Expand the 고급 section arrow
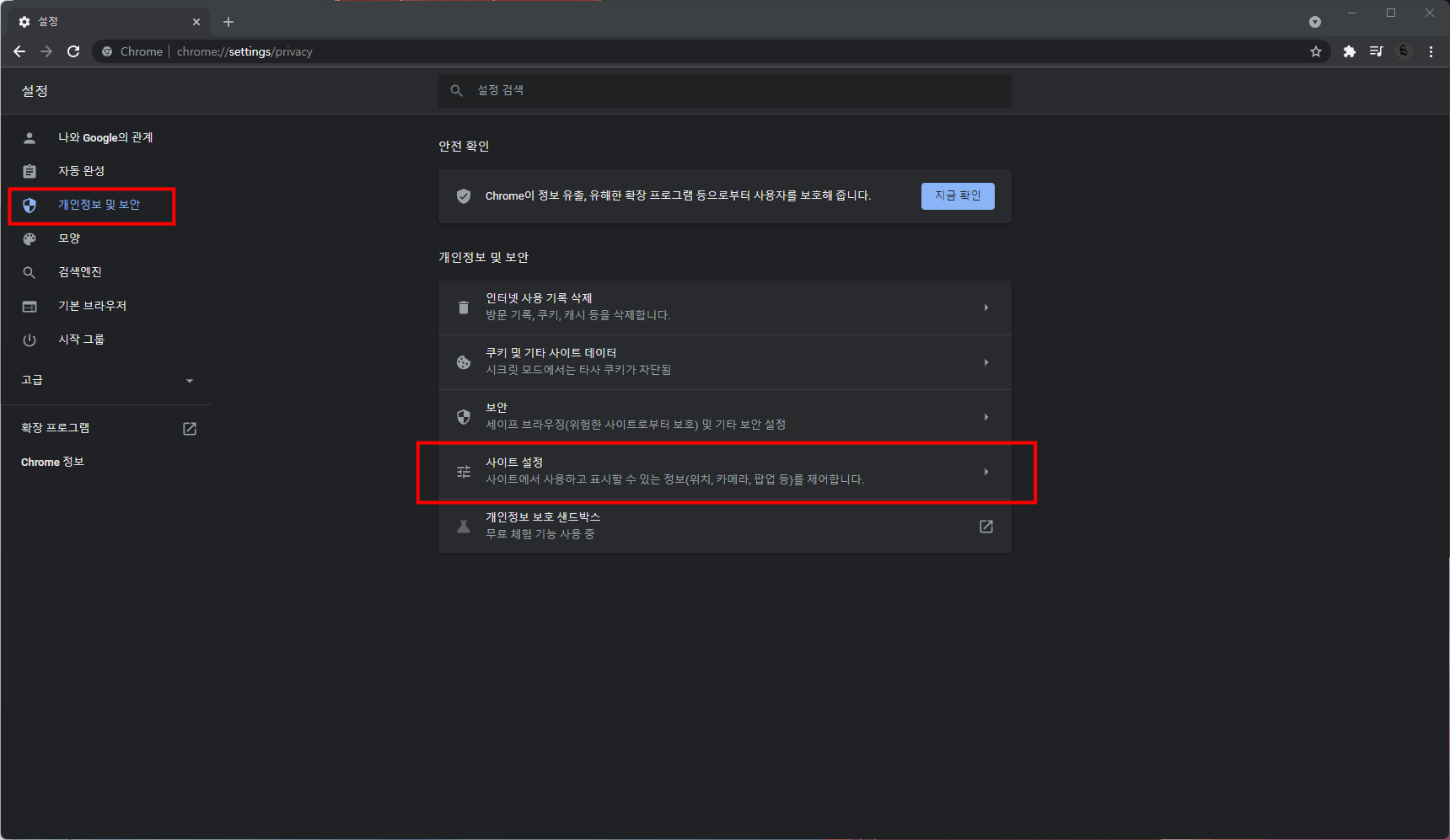The width and height of the screenshot is (1450, 840). point(190,381)
